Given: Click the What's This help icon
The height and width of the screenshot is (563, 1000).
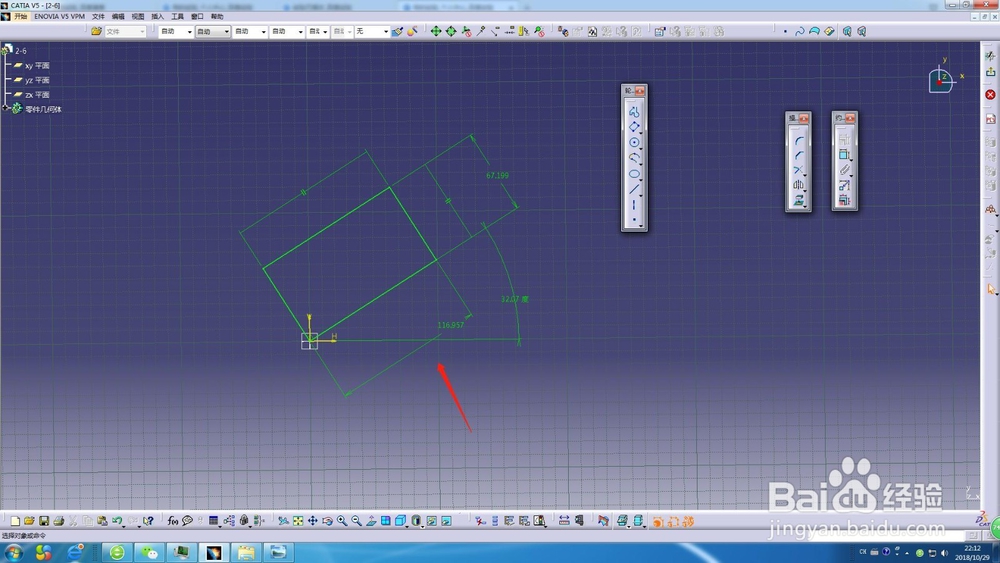Looking at the screenshot, I should (x=148, y=521).
